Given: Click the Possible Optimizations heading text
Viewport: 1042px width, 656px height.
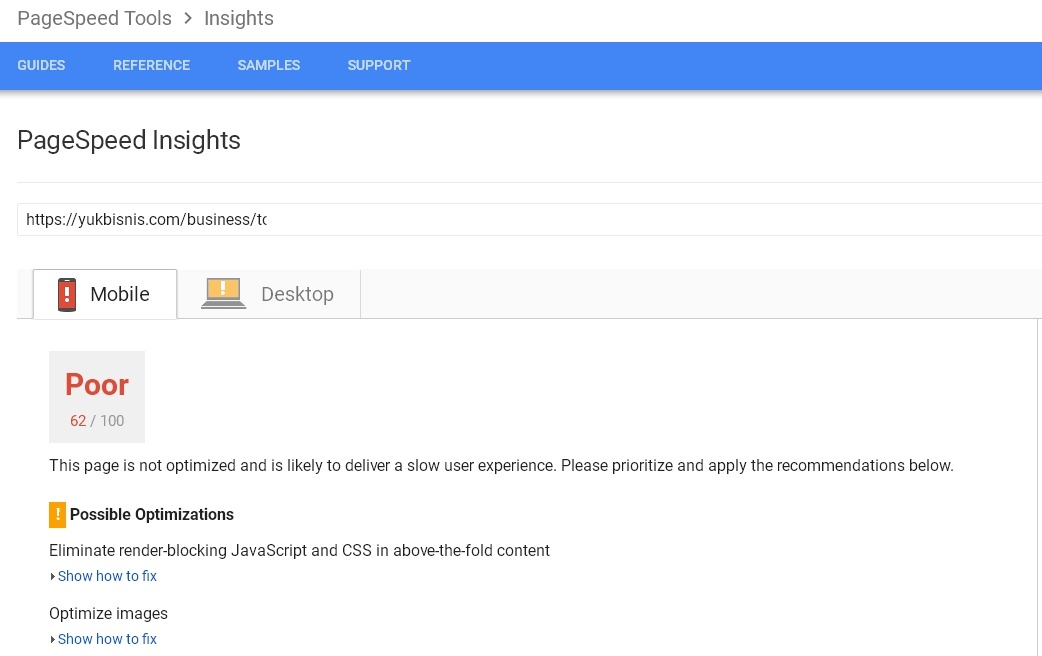Looking at the screenshot, I should [x=152, y=514].
